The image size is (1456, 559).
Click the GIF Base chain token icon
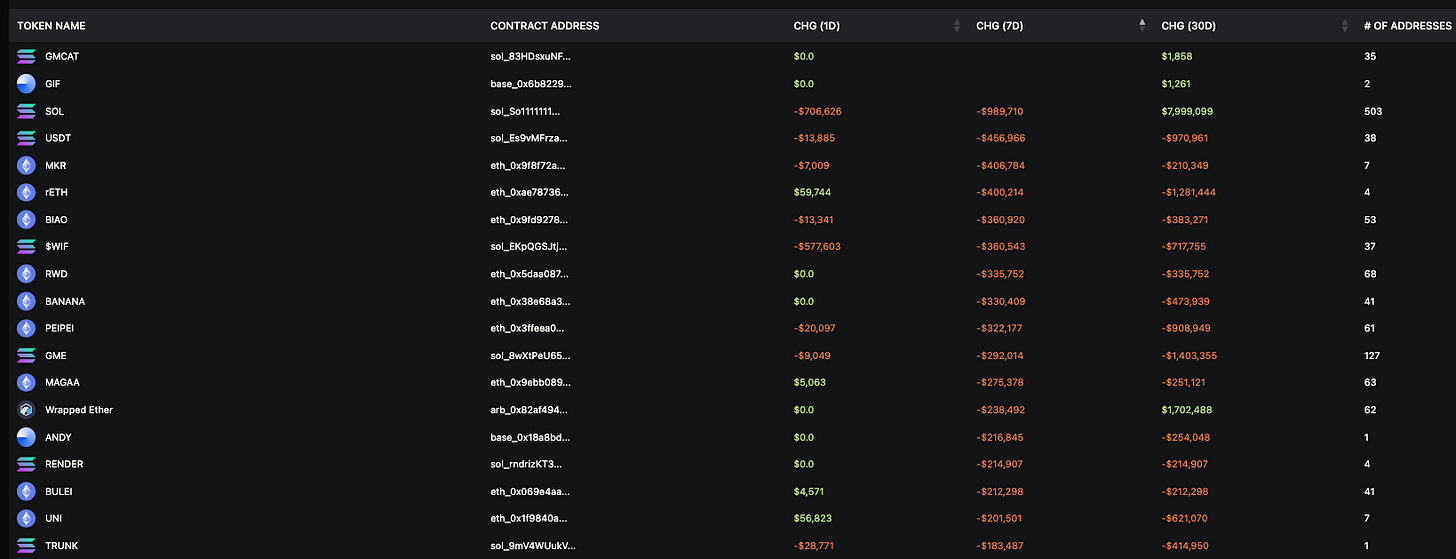[26, 84]
